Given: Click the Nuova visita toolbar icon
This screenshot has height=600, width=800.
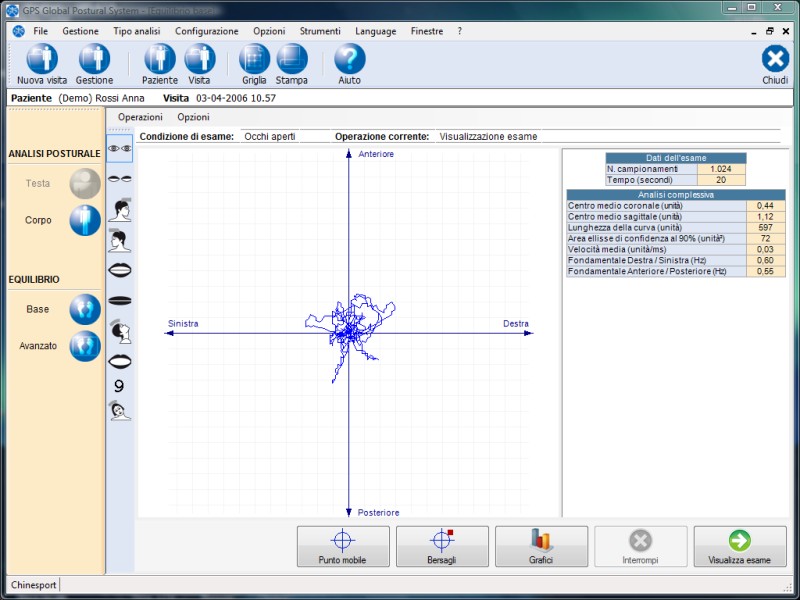Looking at the screenshot, I should pos(42,60).
